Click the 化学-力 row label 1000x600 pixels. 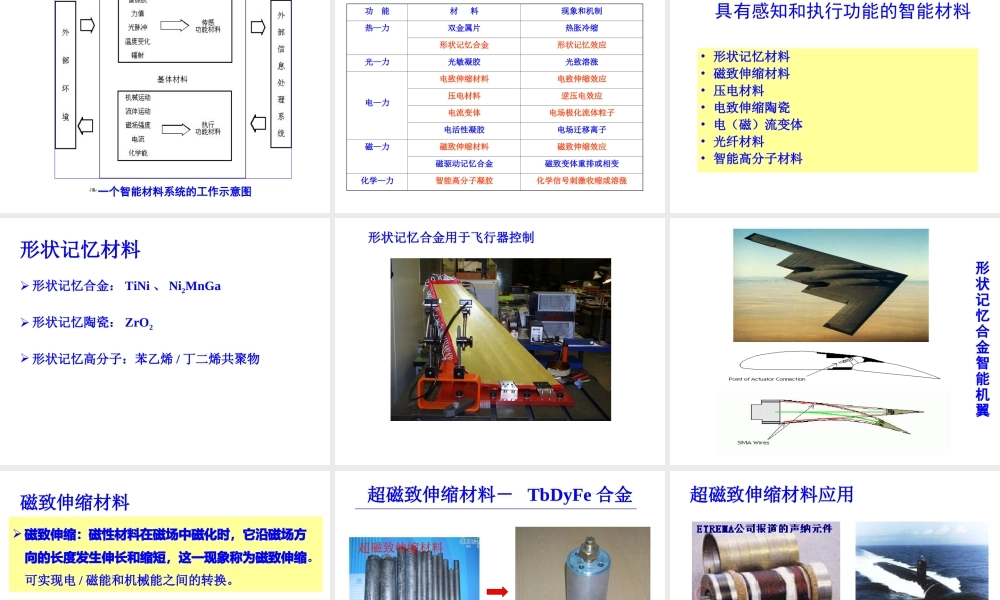(x=375, y=181)
